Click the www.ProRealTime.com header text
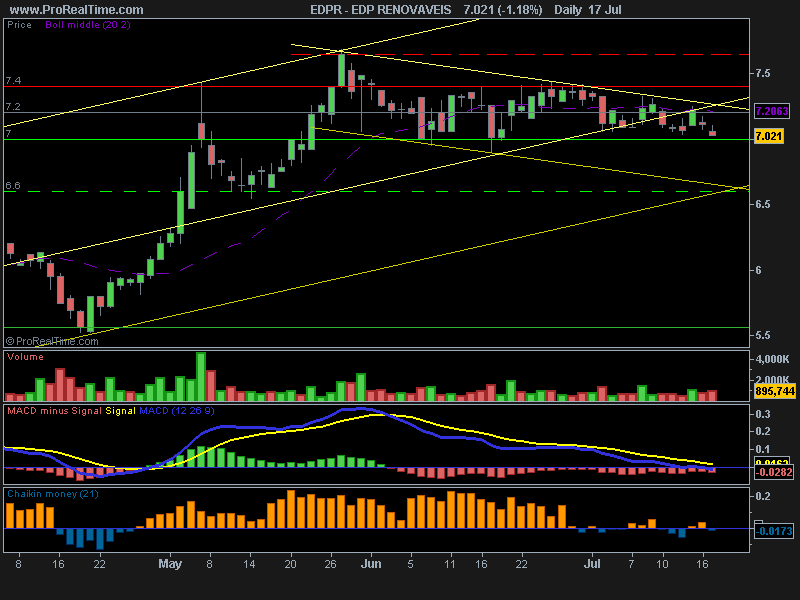This screenshot has height=600, width=800. pos(77,10)
